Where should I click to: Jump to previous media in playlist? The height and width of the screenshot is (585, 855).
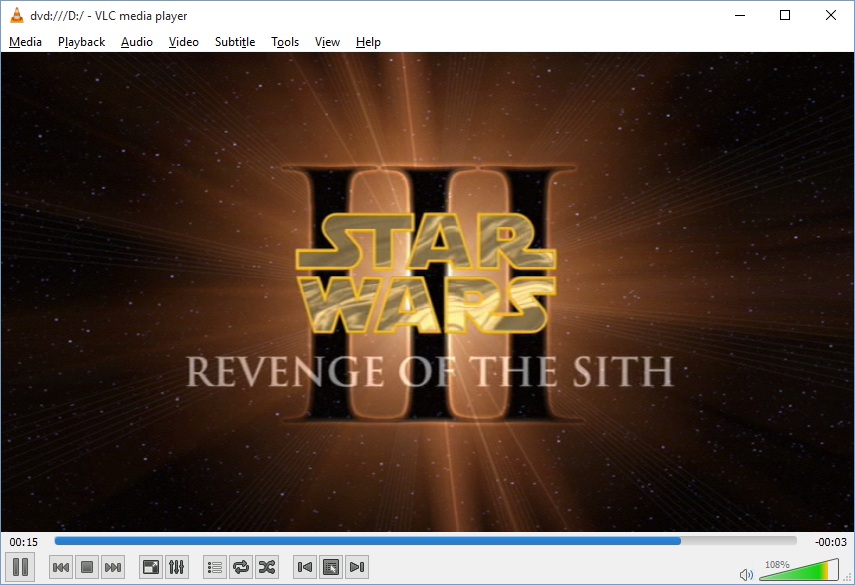[61, 568]
